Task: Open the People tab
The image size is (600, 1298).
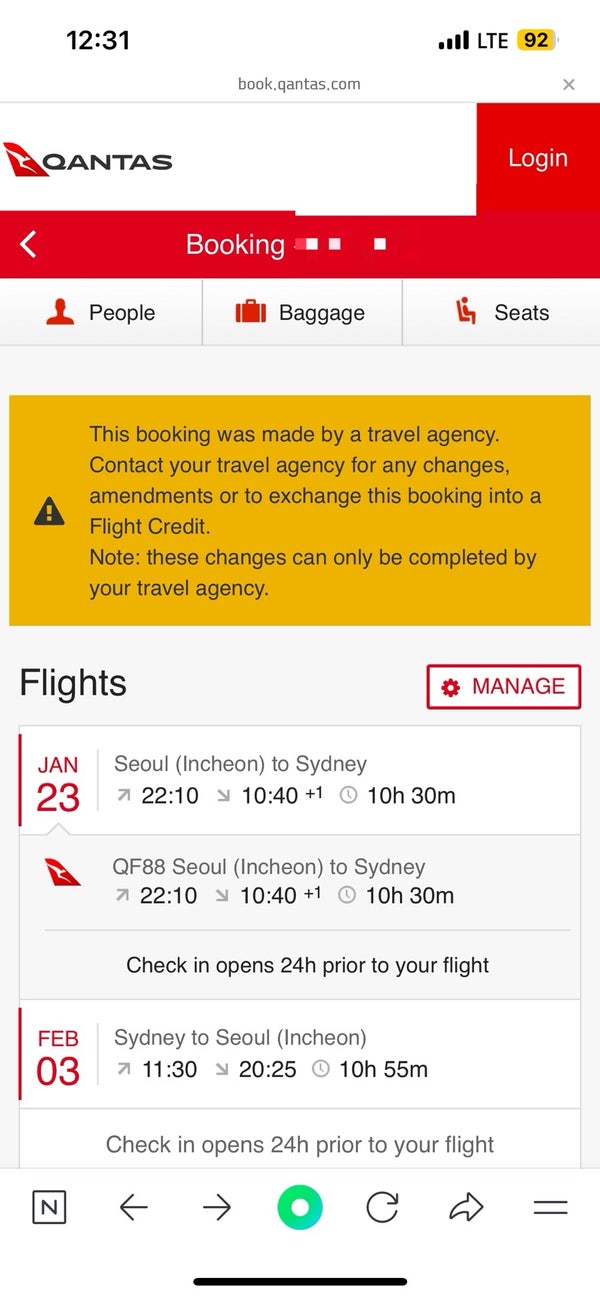Action: point(101,313)
